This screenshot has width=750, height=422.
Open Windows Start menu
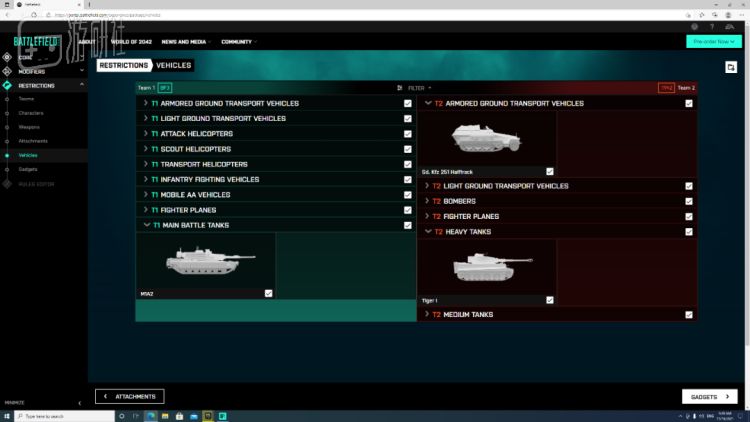tap(7, 416)
